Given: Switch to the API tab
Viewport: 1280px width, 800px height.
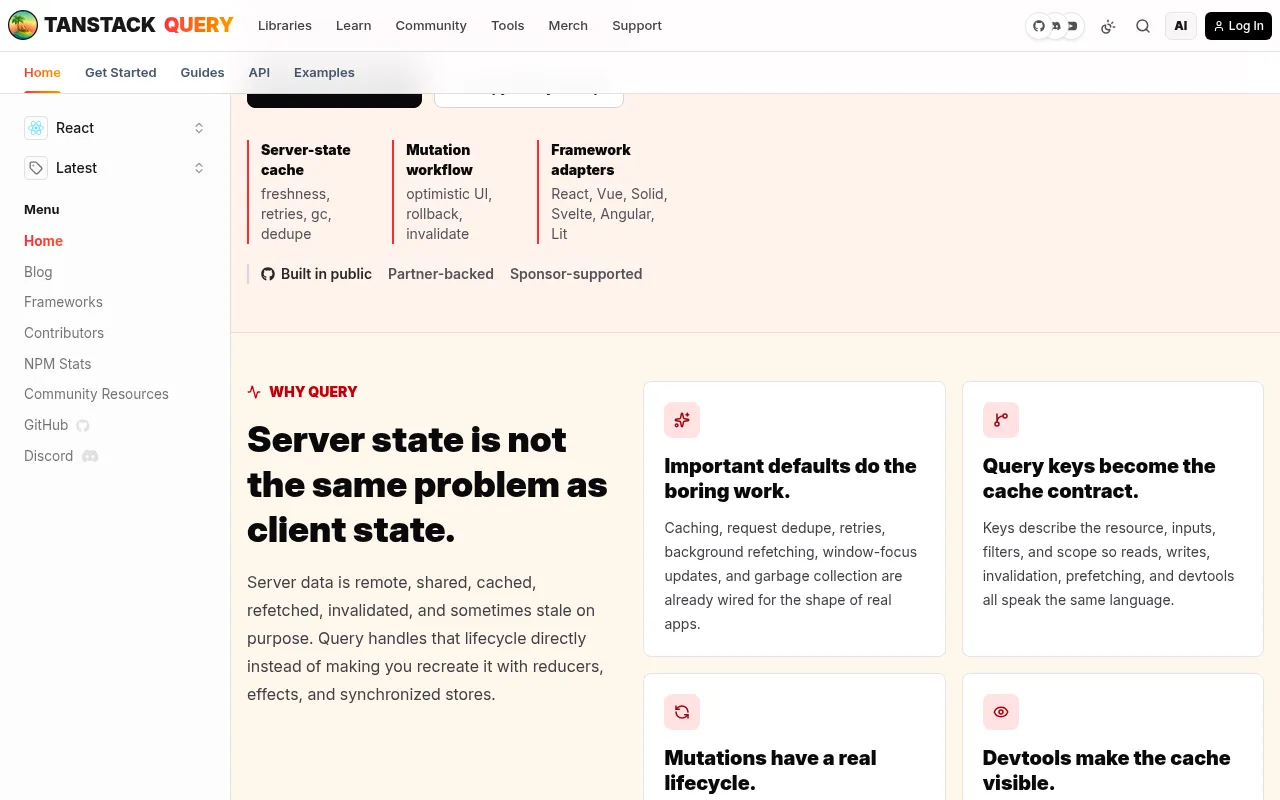Looking at the screenshot, I should [x=259, y=73].
